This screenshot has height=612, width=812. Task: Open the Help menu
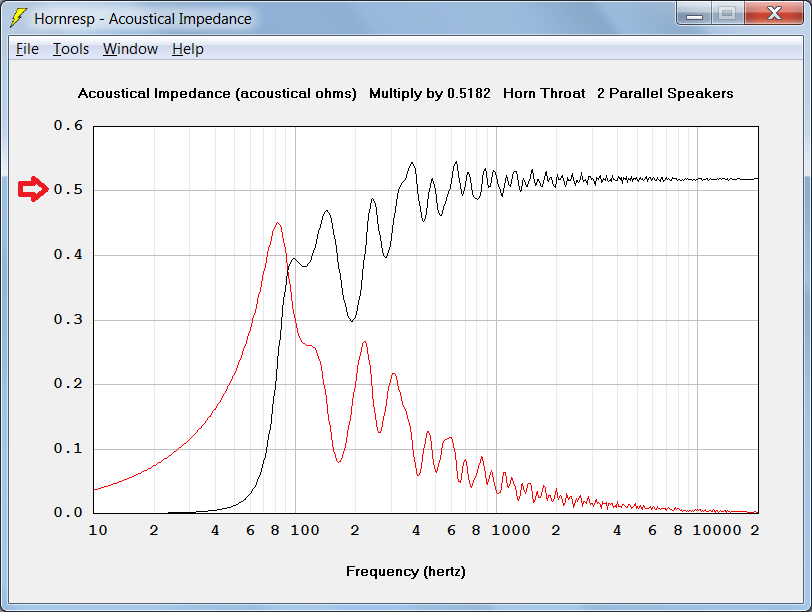click(187, 49)
